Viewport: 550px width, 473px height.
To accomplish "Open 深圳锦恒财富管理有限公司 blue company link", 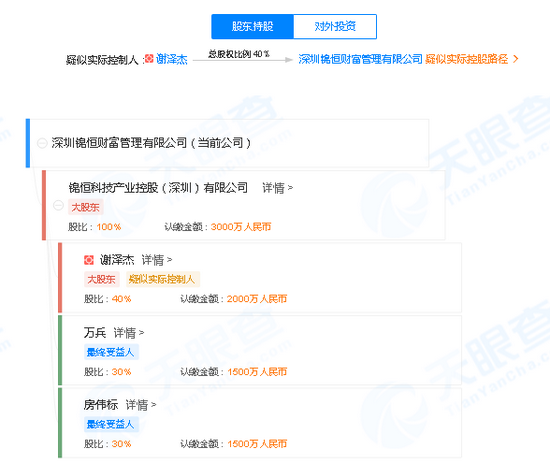I will [360, 59].
